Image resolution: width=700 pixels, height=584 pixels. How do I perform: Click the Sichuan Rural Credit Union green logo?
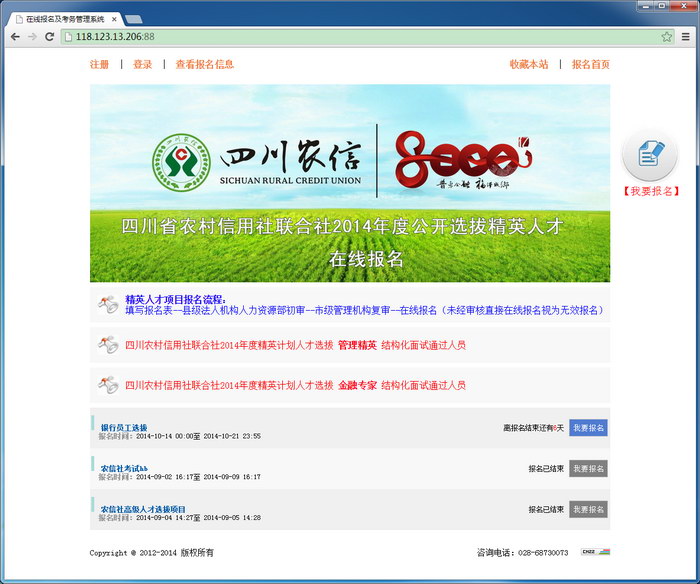point(181,163)
